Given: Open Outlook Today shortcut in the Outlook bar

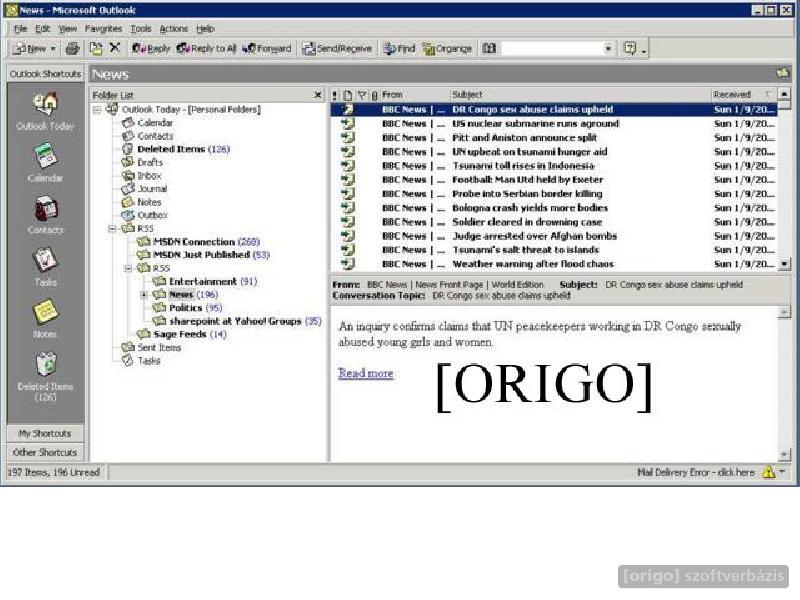Looking at the screenshot, I should (46, 111).
